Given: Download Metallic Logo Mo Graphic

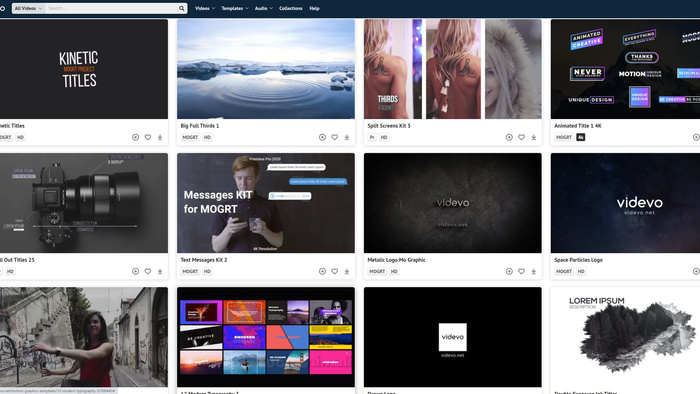Looking at the screenshot, I should click(533, 271).
